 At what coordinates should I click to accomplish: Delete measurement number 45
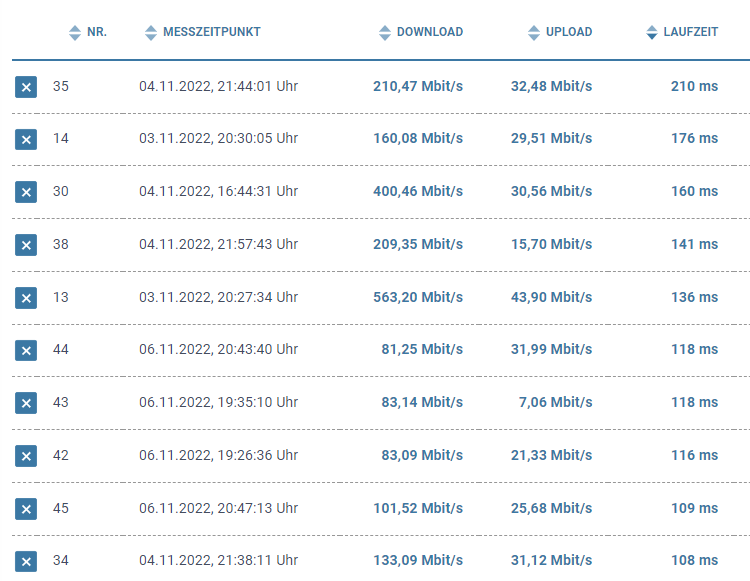point(26,509)
